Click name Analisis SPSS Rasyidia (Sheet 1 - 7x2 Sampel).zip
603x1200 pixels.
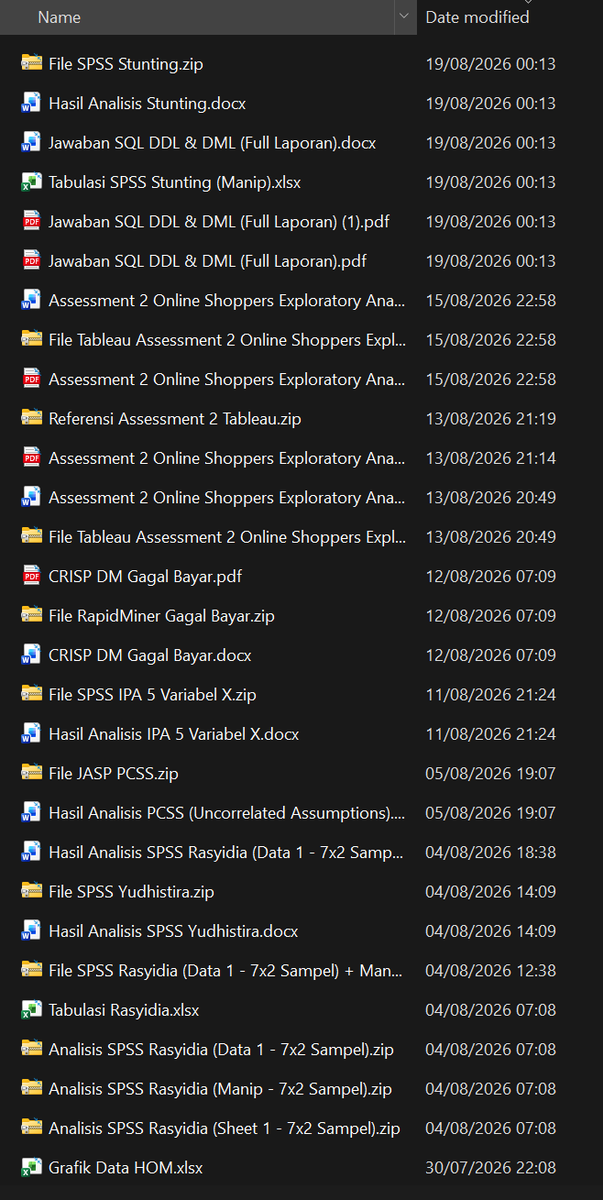tap(224, 1128)
